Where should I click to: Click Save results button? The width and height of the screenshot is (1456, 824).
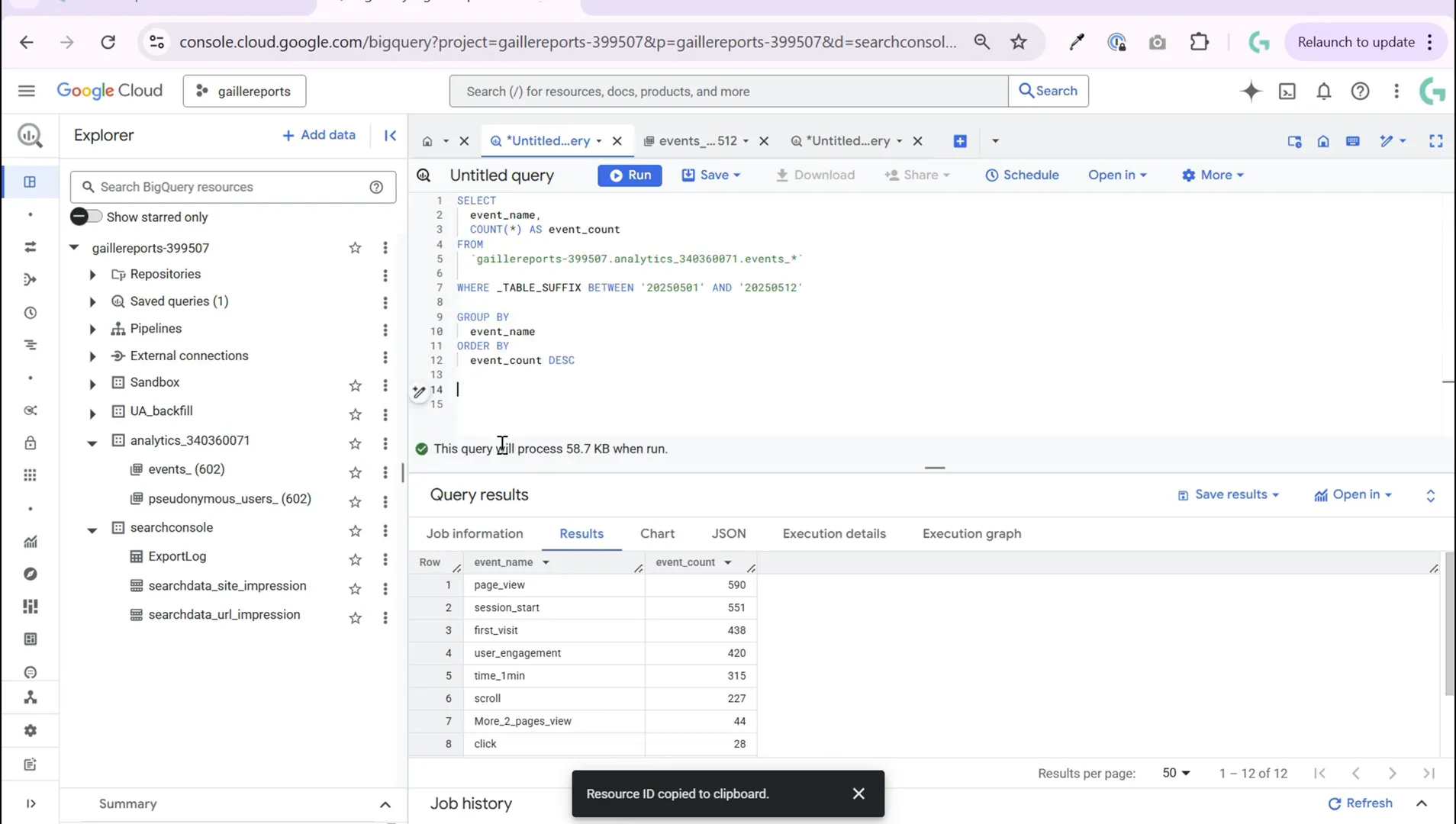[x=1228, y=494]
